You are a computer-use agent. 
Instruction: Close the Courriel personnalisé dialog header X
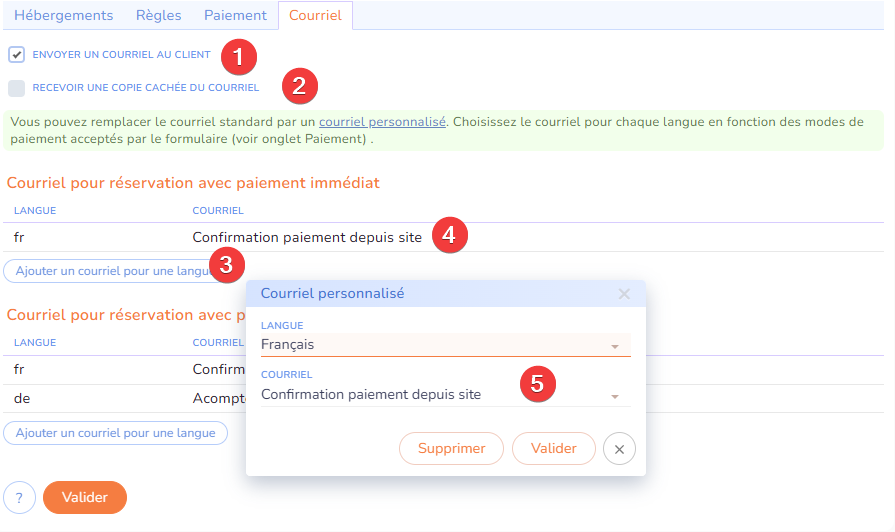[624, 294]
